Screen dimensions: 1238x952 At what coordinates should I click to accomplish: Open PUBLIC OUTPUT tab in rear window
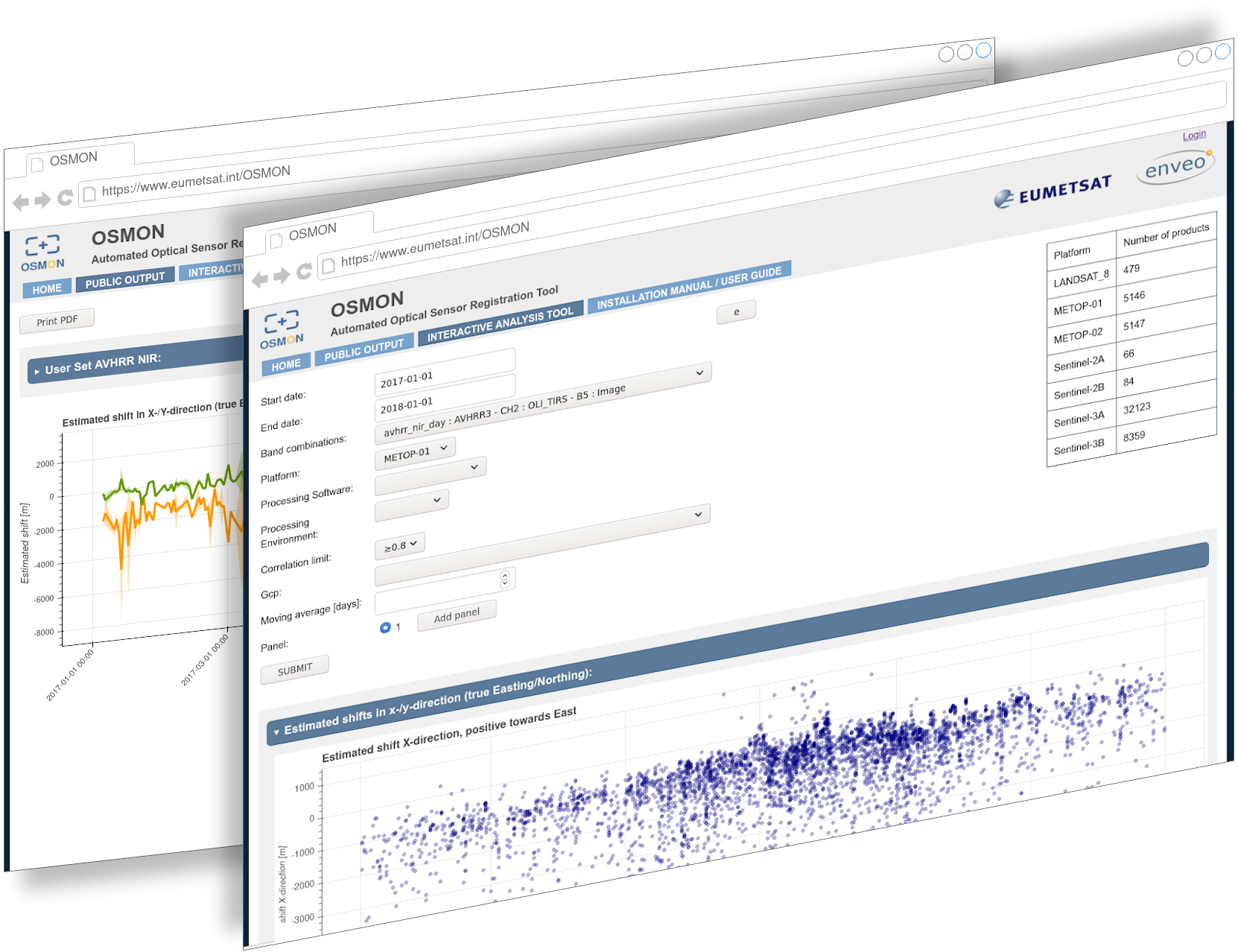125,280
